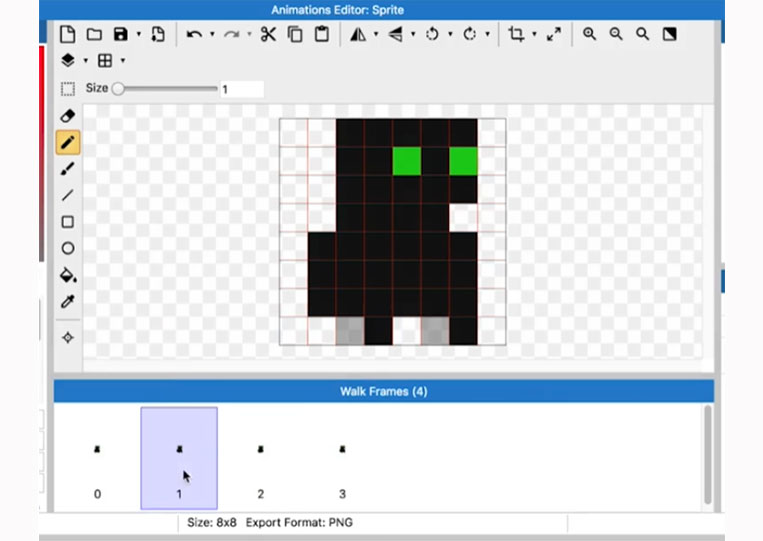Click the Size: 8x8 status text
763x541 pixels.
click(x=212, y=523)
